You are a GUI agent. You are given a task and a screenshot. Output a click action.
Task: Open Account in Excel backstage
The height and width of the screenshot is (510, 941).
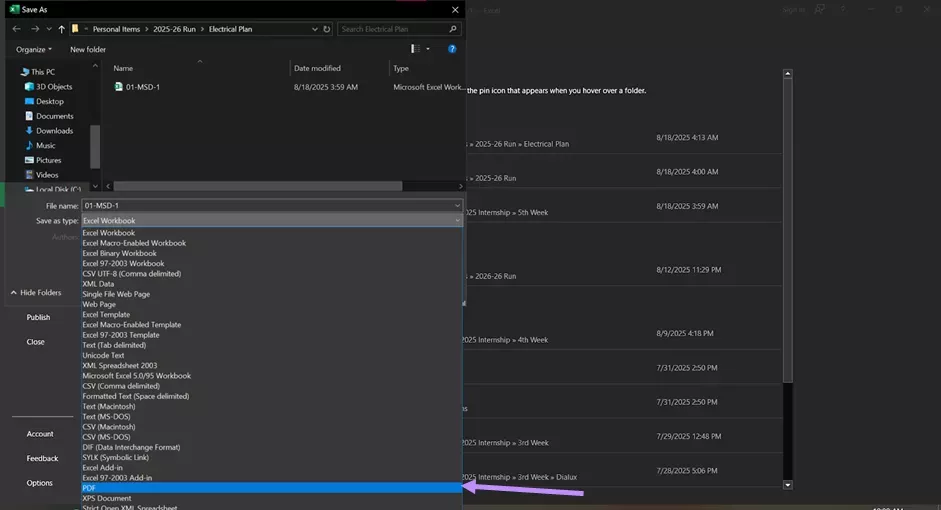pos(40,434)
